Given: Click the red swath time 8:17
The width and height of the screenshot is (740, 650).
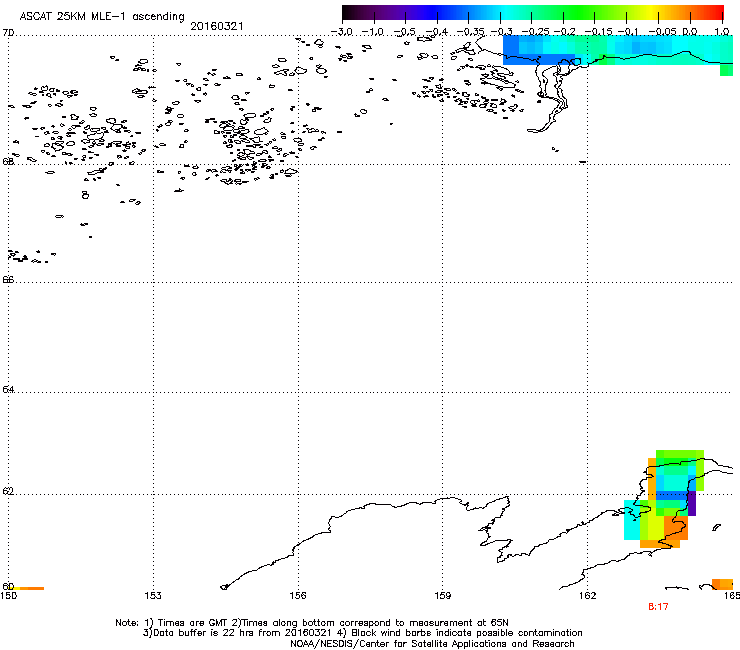Looking at the screenshot, I should tap(658, 607).
